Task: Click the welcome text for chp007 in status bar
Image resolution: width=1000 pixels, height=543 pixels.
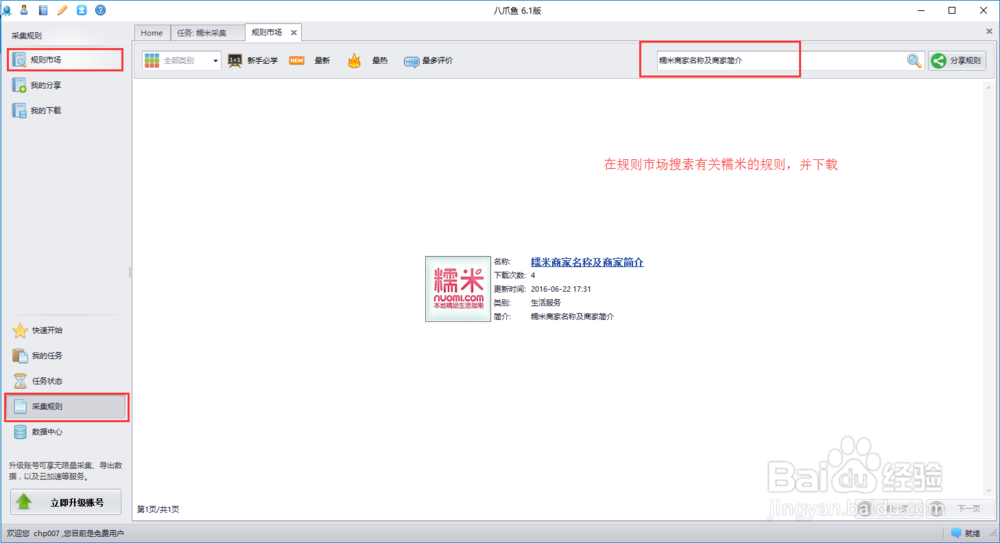Action: 65,533
